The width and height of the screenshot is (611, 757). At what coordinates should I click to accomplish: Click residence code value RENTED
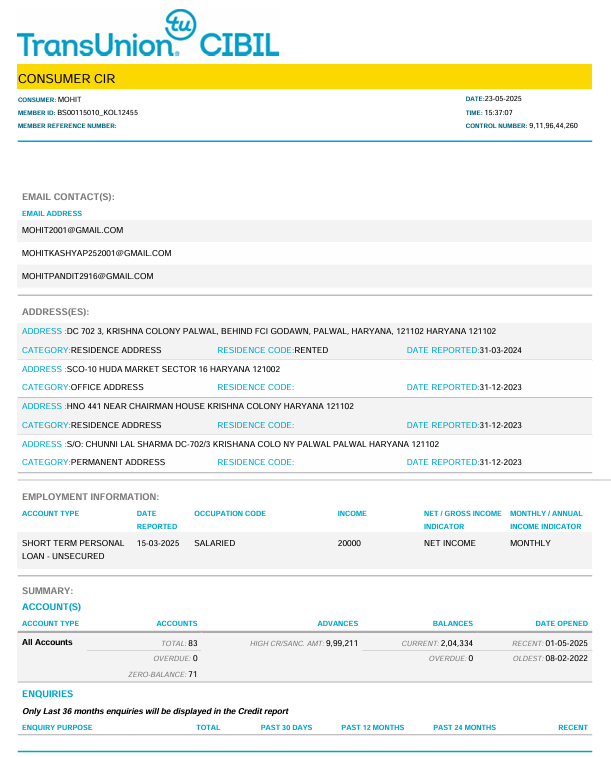click(311, 350)
